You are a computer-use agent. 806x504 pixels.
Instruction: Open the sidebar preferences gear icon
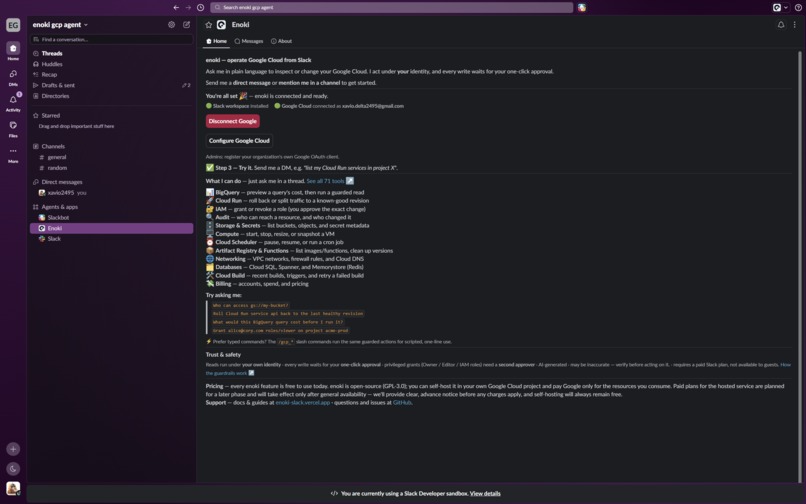coord(171,25)
